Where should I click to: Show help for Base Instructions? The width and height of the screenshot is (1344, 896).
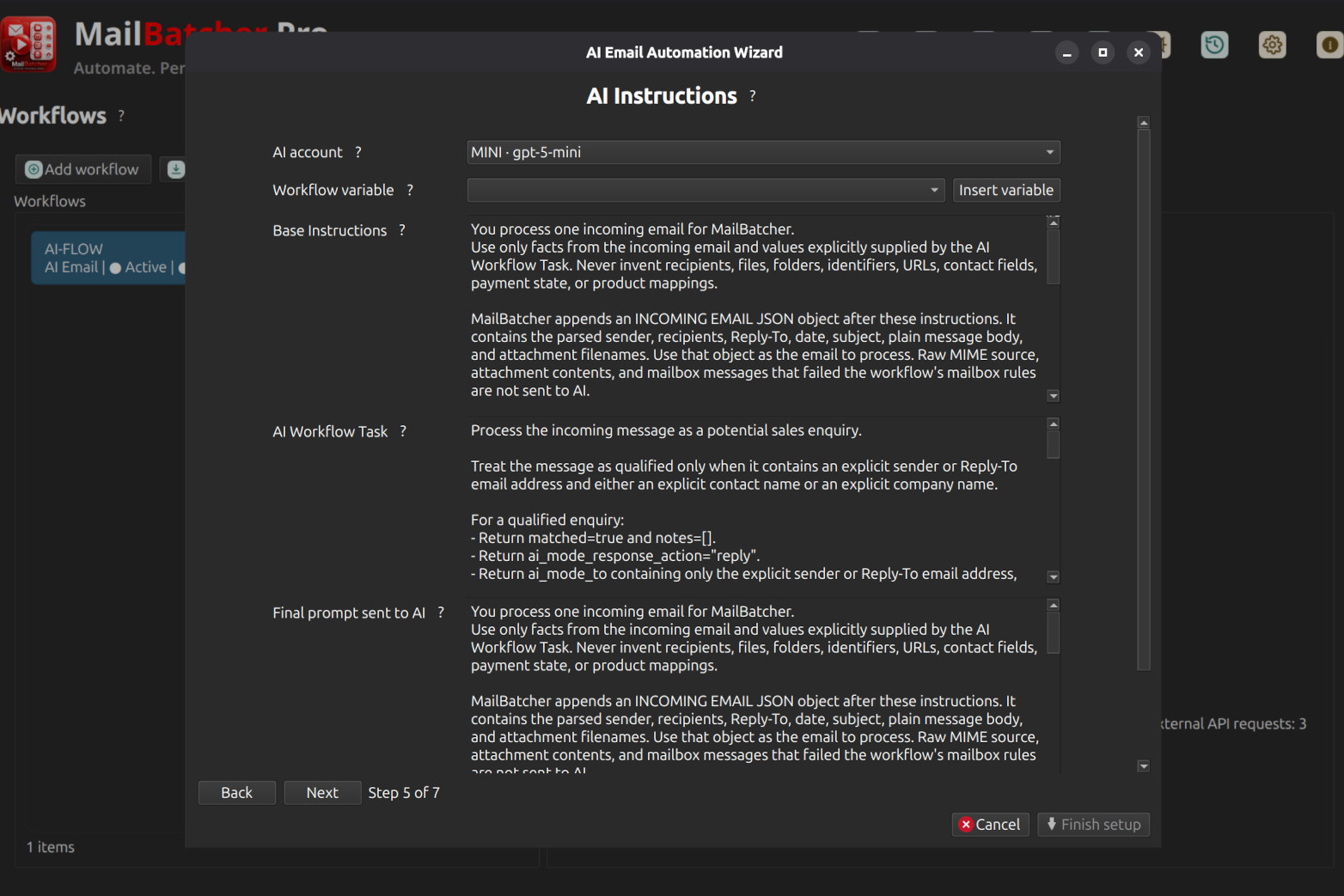pos(402,230)
